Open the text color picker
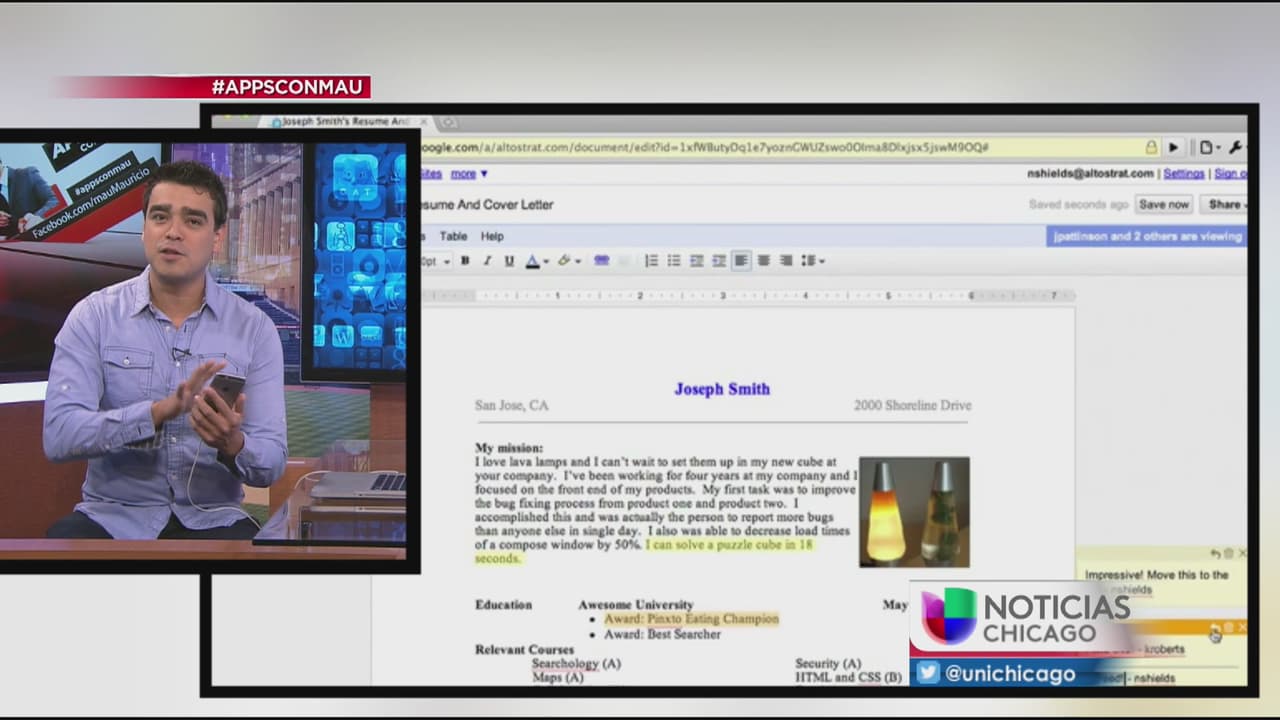 pos(534,261)
